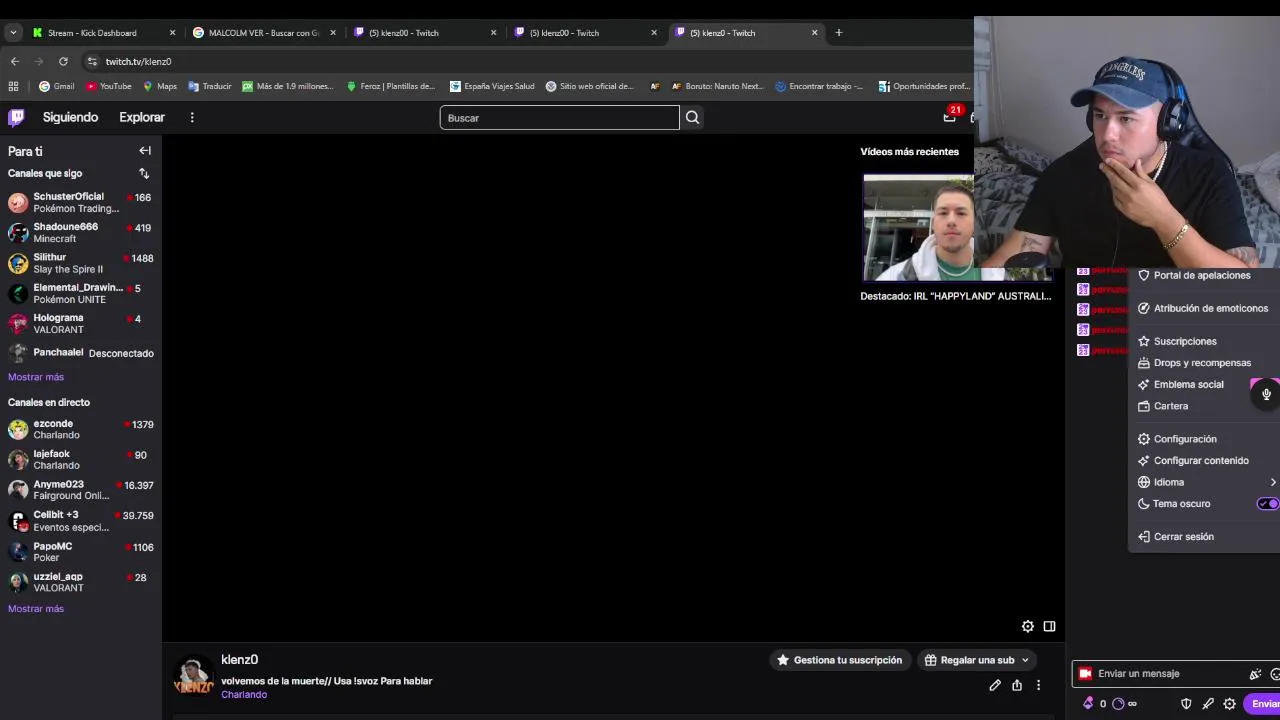The height and width of the screenshot is (720, 1280).
Task: Open PapoMC Poker channel
Action: (81, 552)
